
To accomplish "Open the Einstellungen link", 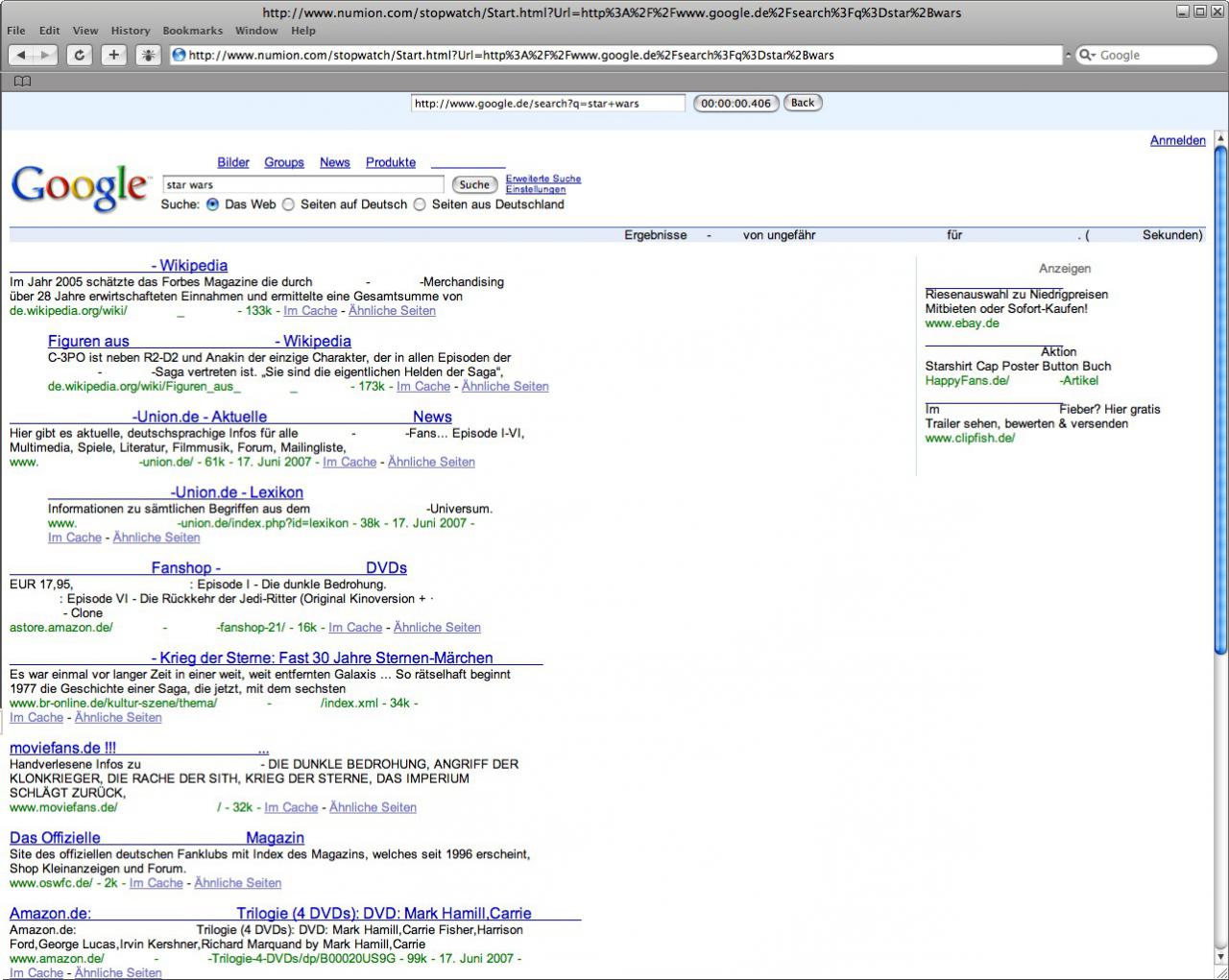I will point(536,189).
